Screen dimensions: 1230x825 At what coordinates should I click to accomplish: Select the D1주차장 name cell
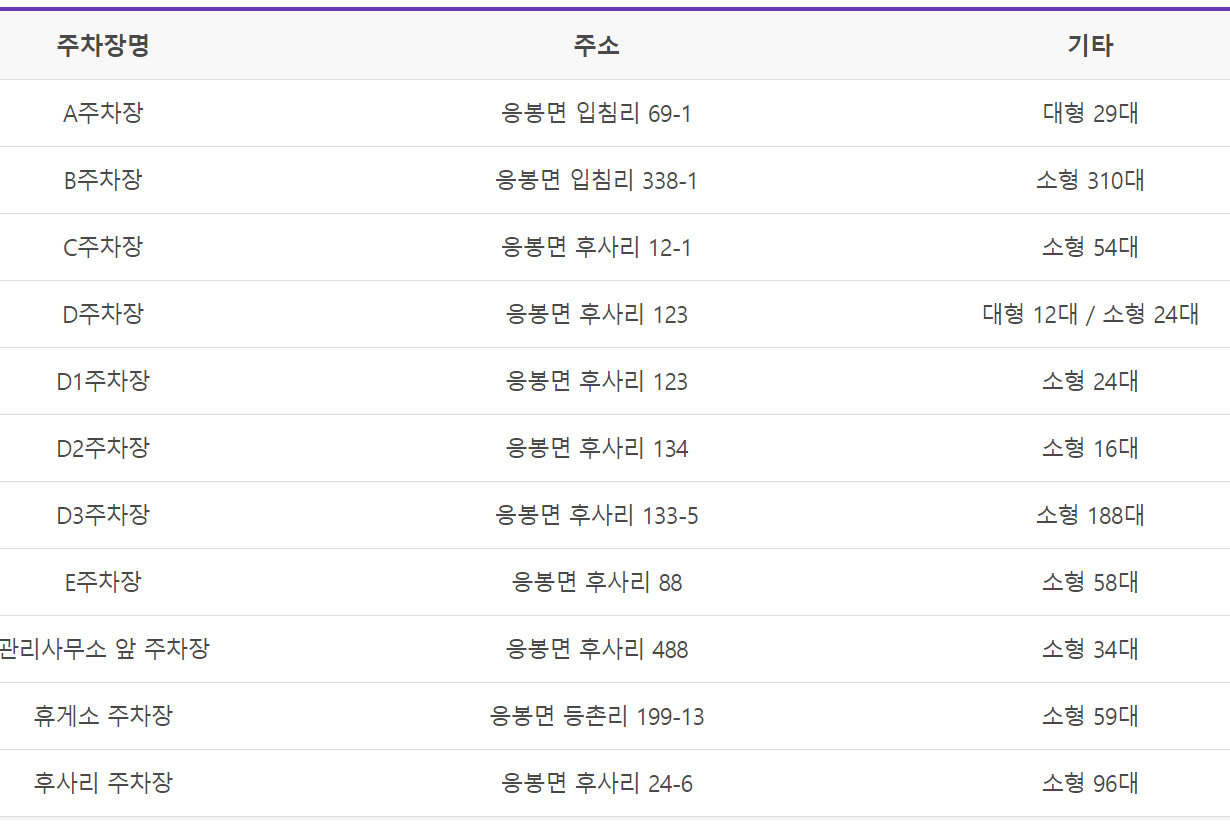tap(103, 381)
